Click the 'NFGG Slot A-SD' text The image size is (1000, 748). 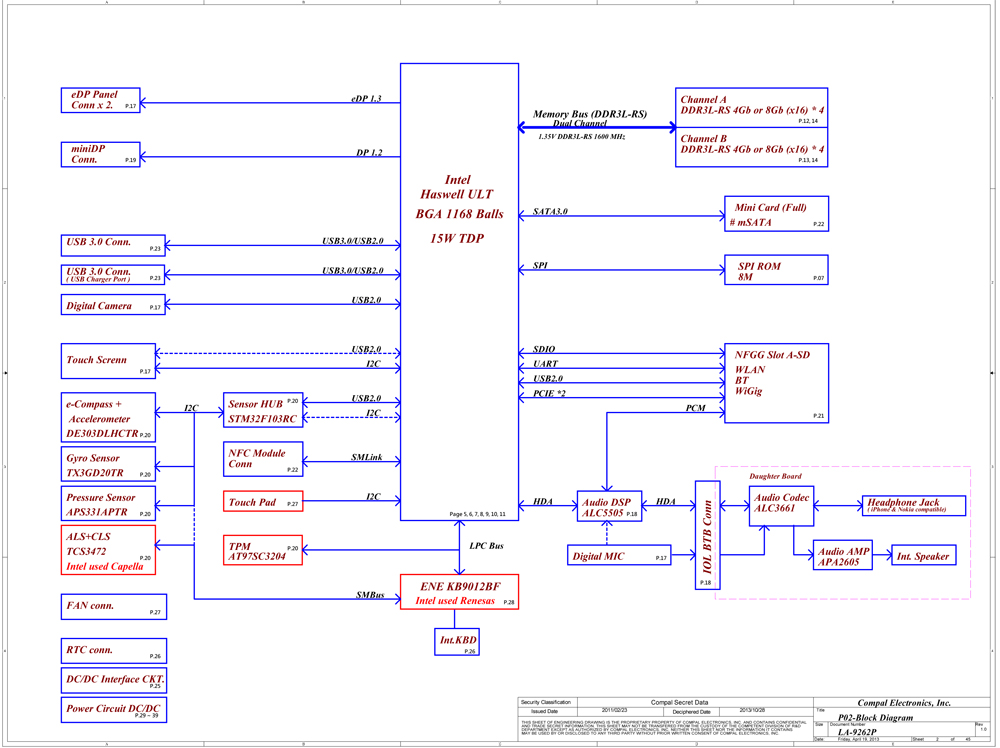click(x=772, y=355)
